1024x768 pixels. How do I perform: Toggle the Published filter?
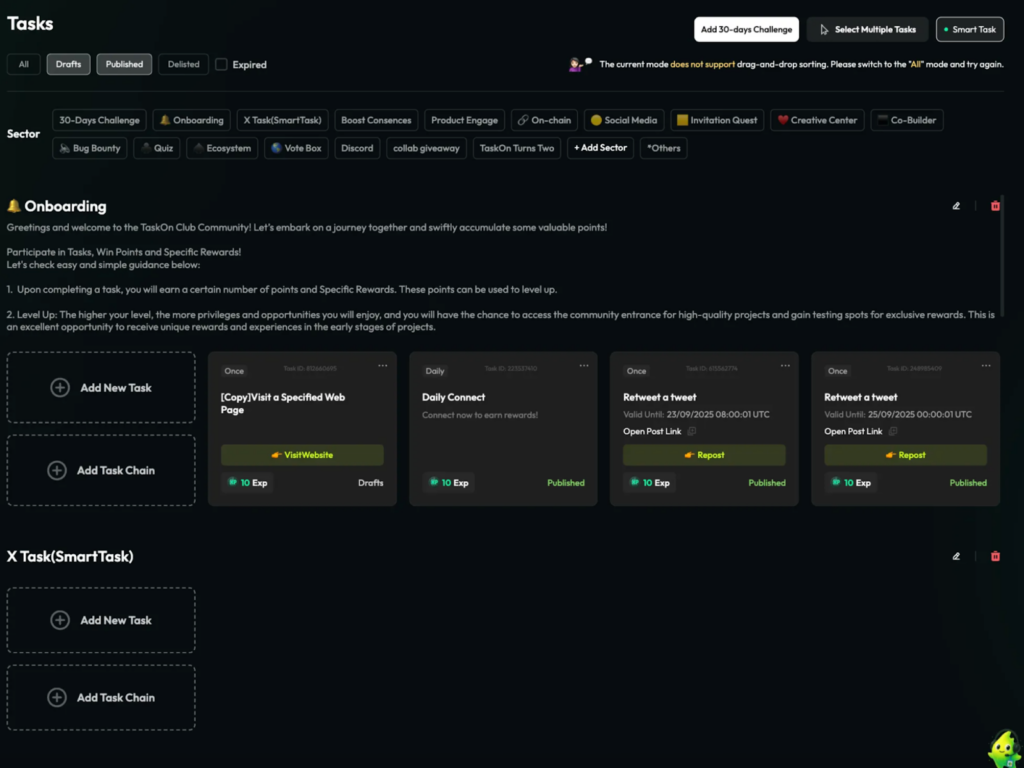click(x=124, y=65)
